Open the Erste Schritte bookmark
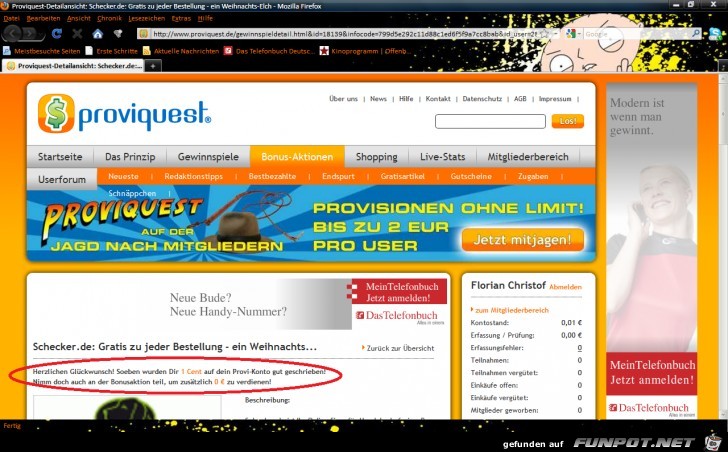The height and width of the screenshot is (452, 728). 112,51
